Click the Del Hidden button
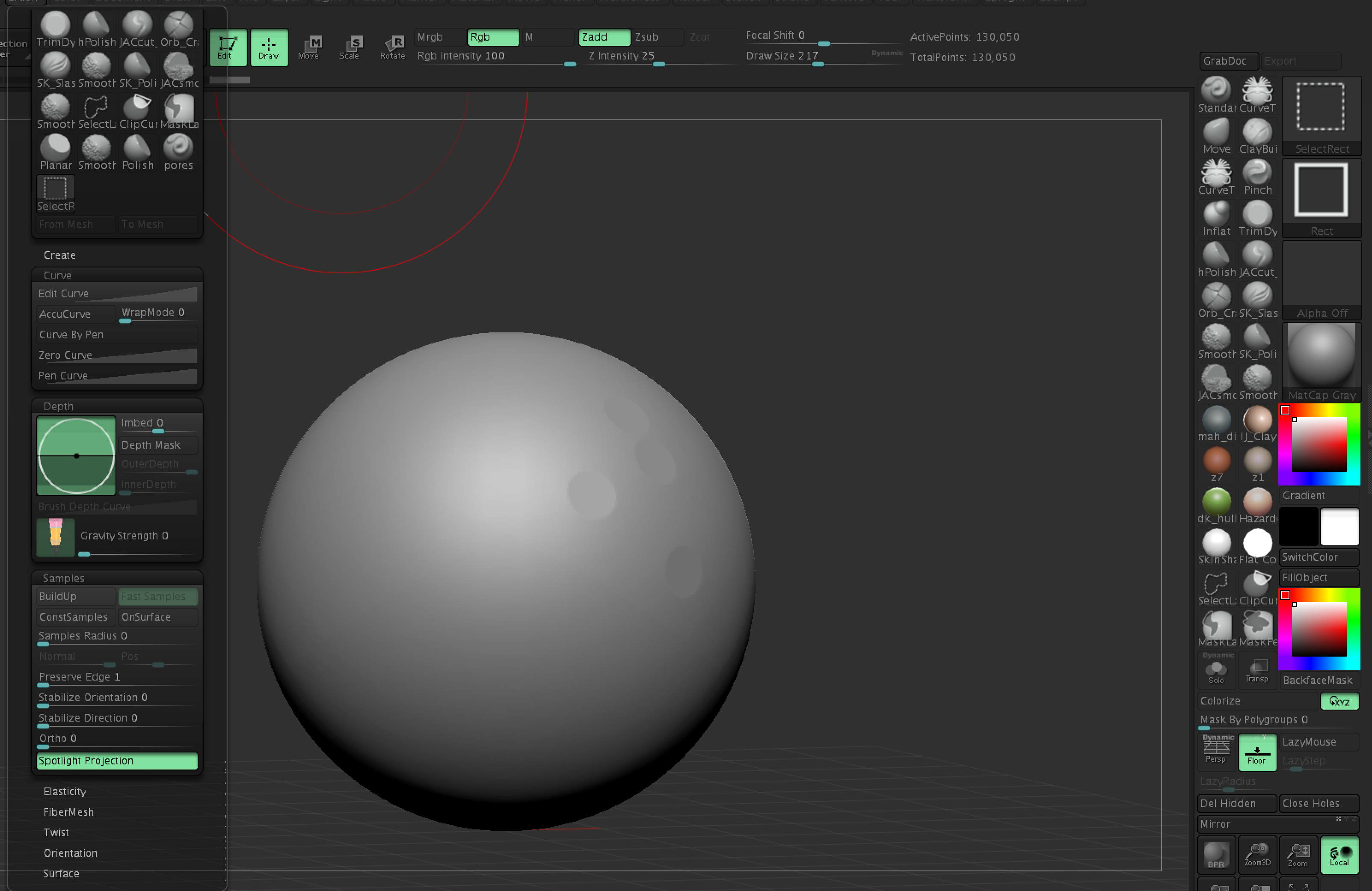This screenshot has height=891, width=1372. tap(1237, 803)
